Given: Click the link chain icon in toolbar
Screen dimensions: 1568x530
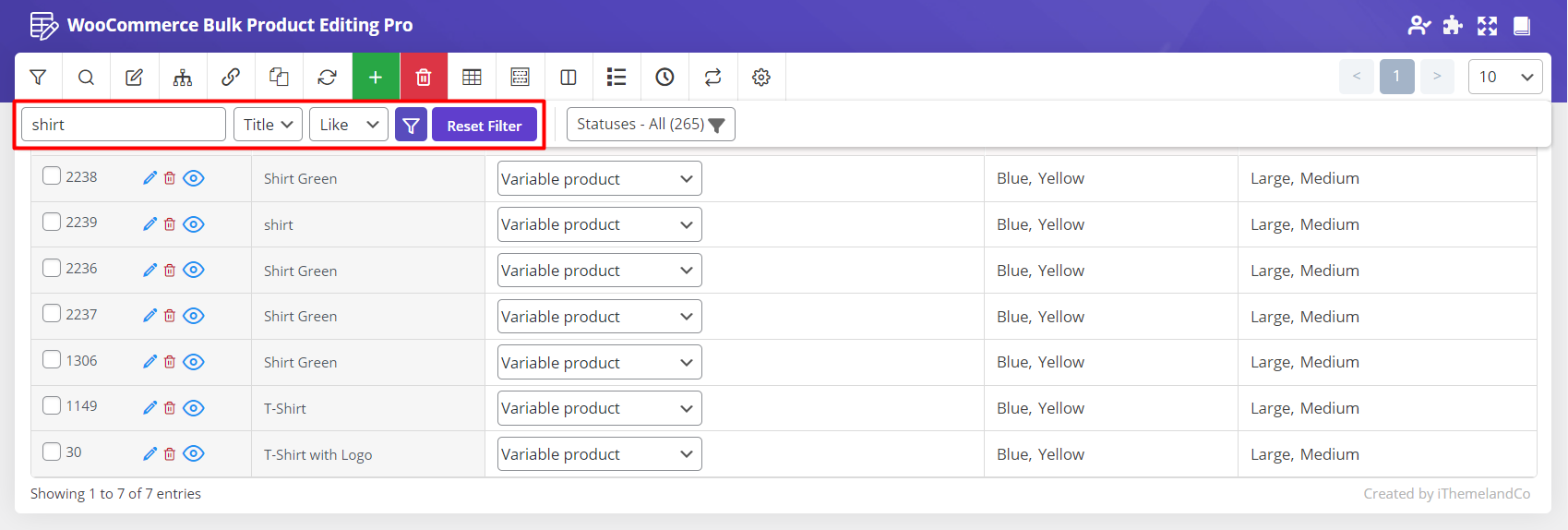Looking at the screenshot, I should click(x=231, y=78).
